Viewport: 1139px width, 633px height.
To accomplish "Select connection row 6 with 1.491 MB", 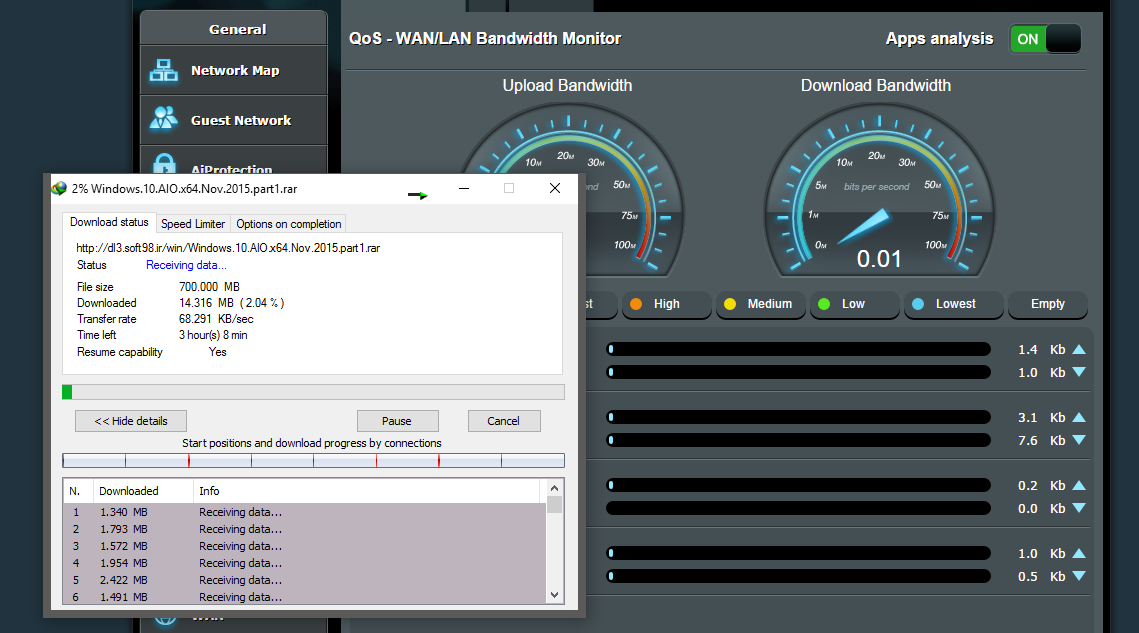I will [x=304, y=597].
